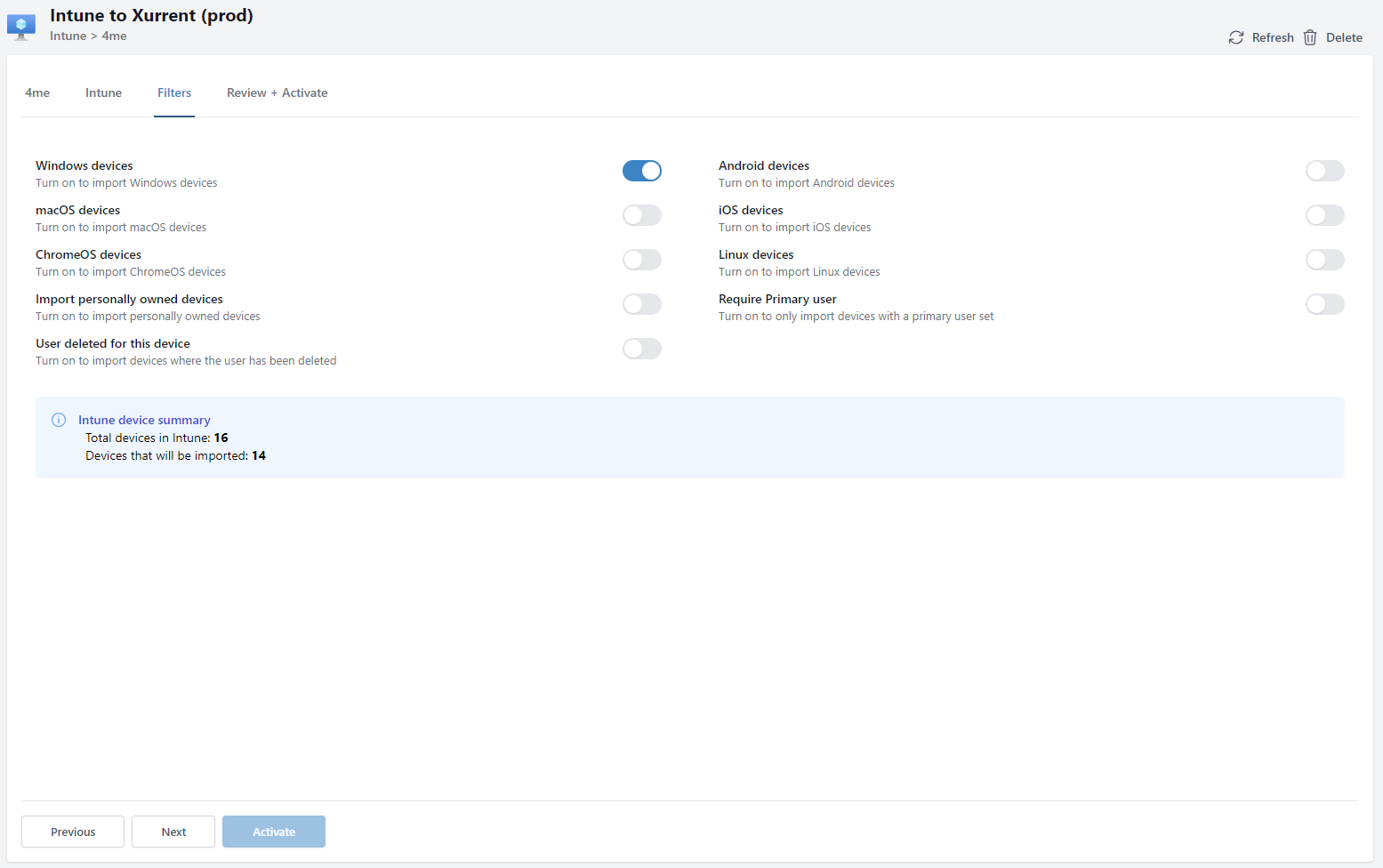Disable the Windows devices toggle
Viewport: 1383px width, 868px height.
[641, 171]
